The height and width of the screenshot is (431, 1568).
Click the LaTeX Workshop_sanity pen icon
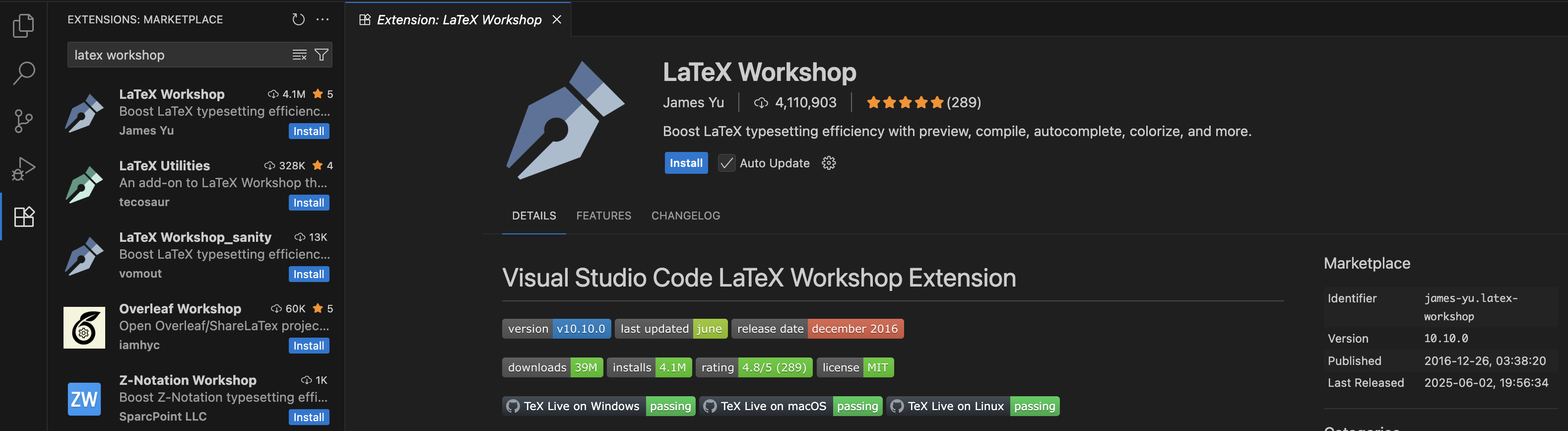tap(84, 256)
